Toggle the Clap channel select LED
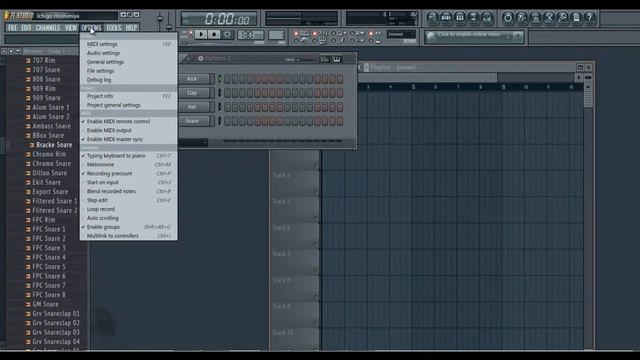Screen dimensions: 640x360 tap(220, 93)
